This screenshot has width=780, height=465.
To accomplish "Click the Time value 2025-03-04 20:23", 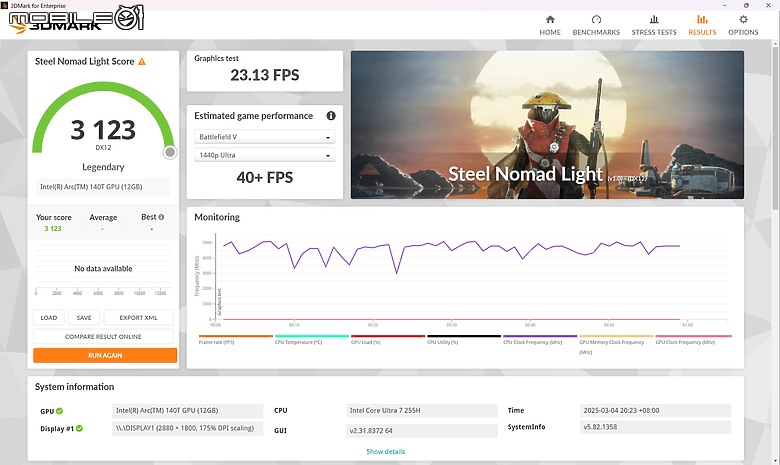I will coord(656,410).
